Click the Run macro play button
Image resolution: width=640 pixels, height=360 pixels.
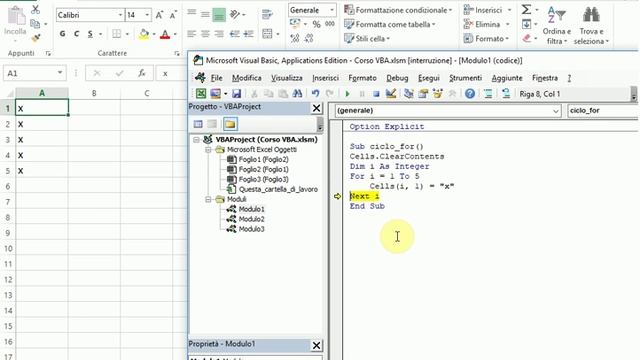(347, 94)
